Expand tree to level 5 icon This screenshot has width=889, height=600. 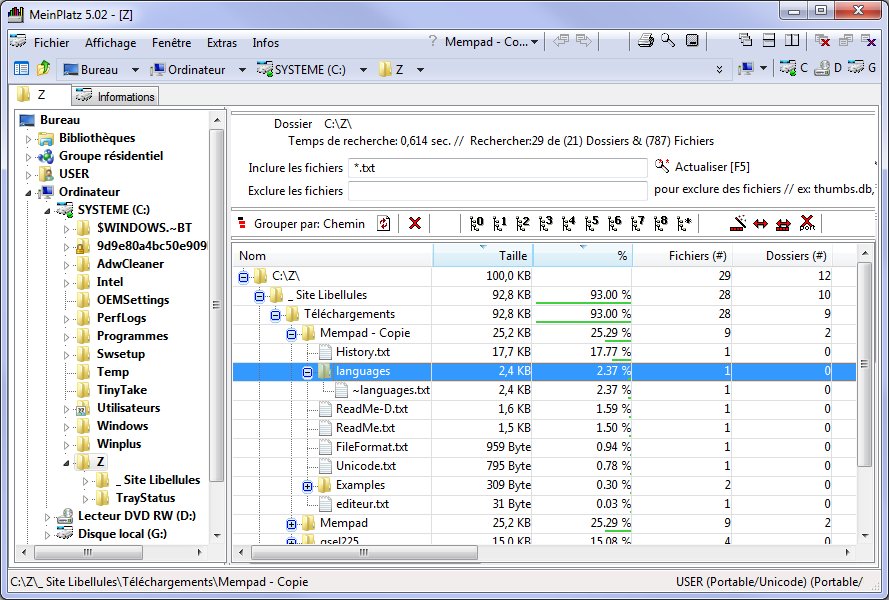(591, 223)
